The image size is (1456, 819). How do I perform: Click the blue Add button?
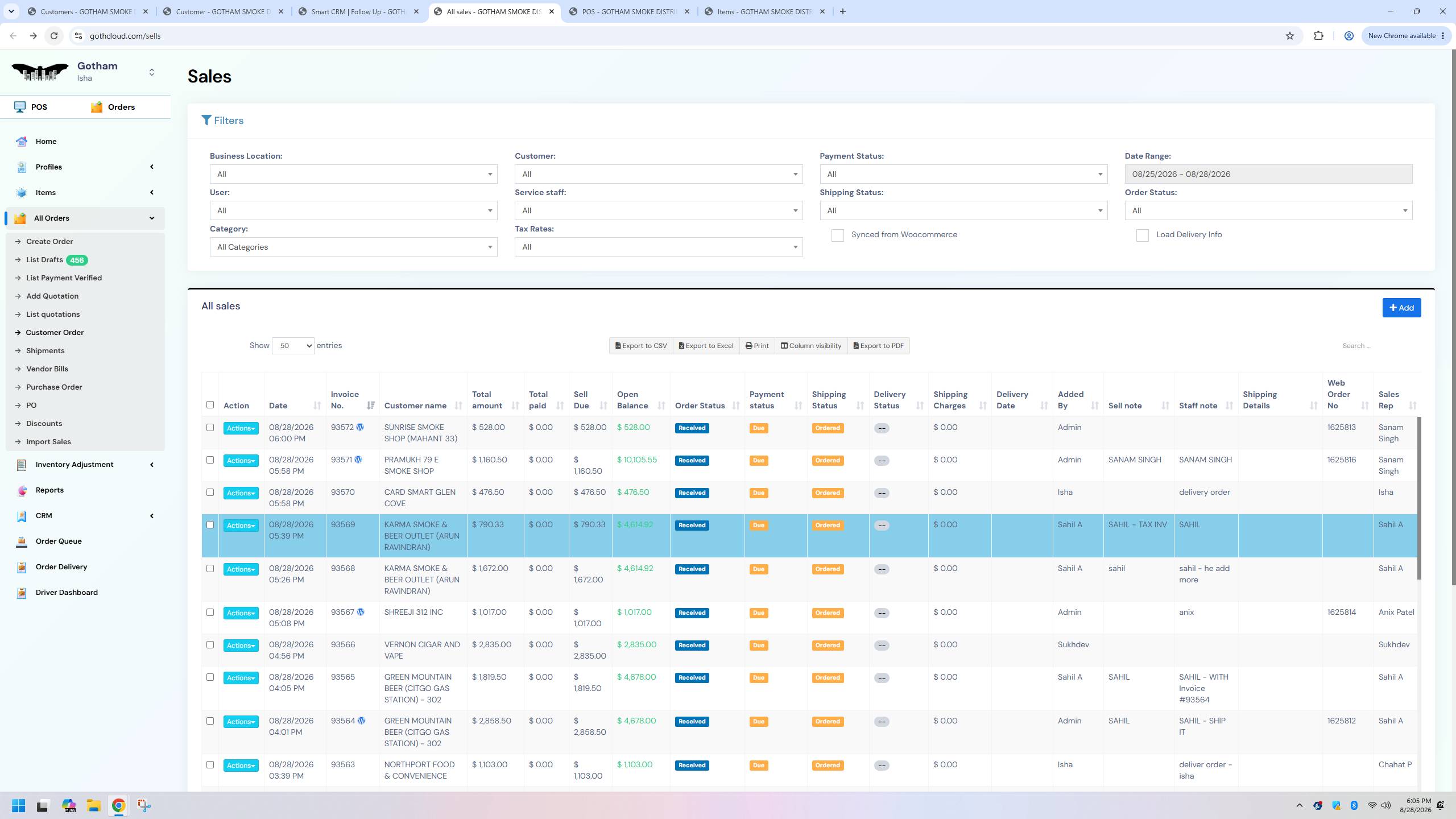click(x=1401, y=308)
